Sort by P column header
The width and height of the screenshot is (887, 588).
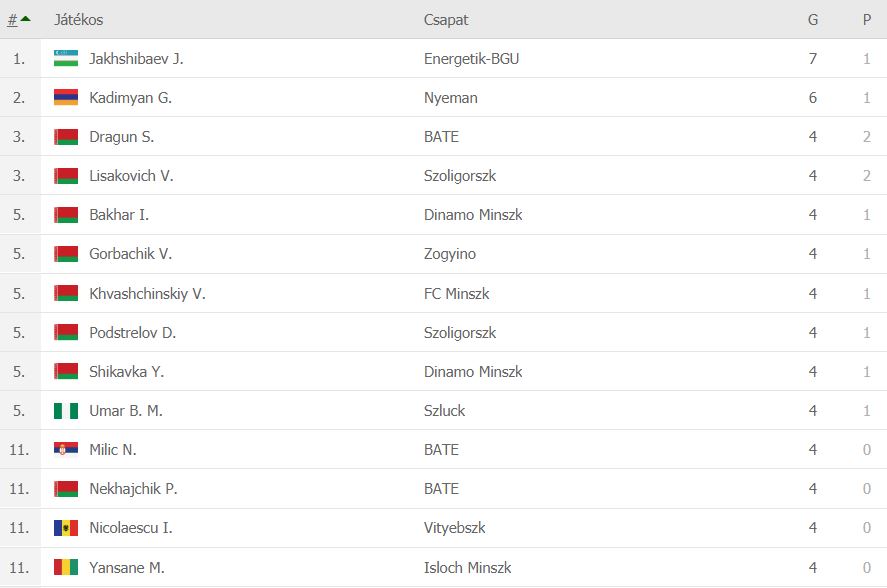(866, 20)
